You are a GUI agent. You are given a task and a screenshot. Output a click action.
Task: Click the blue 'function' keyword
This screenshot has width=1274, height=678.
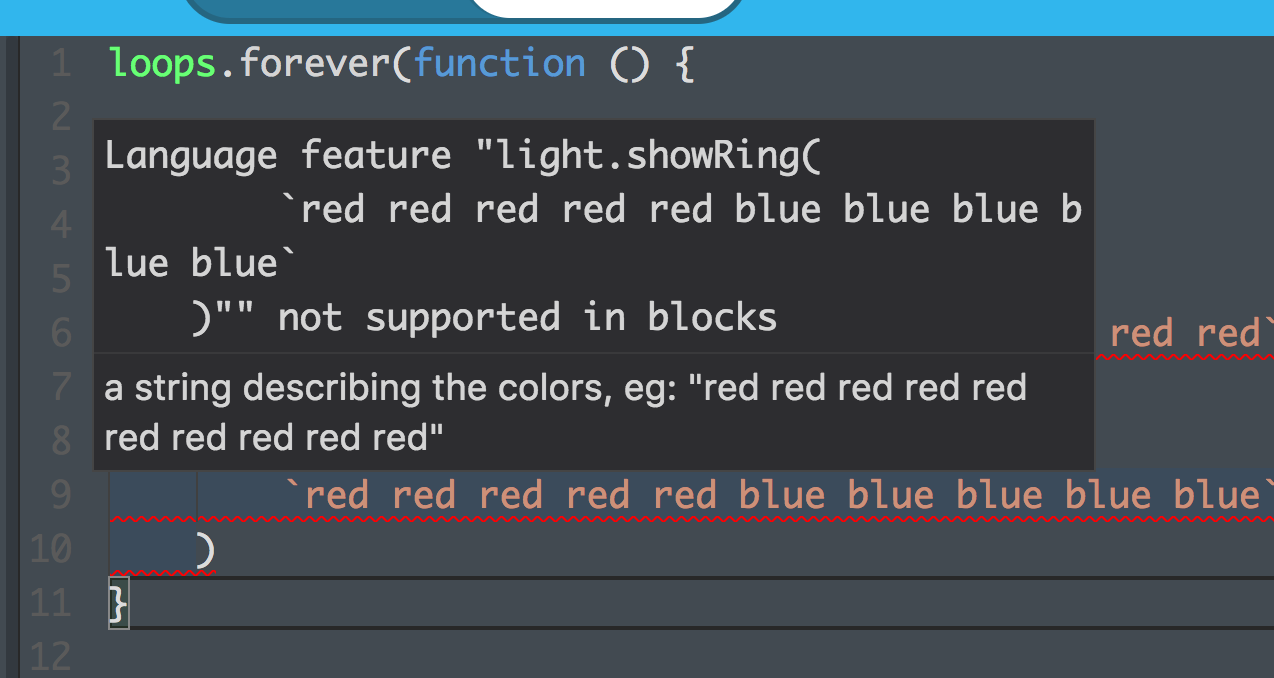500,62
